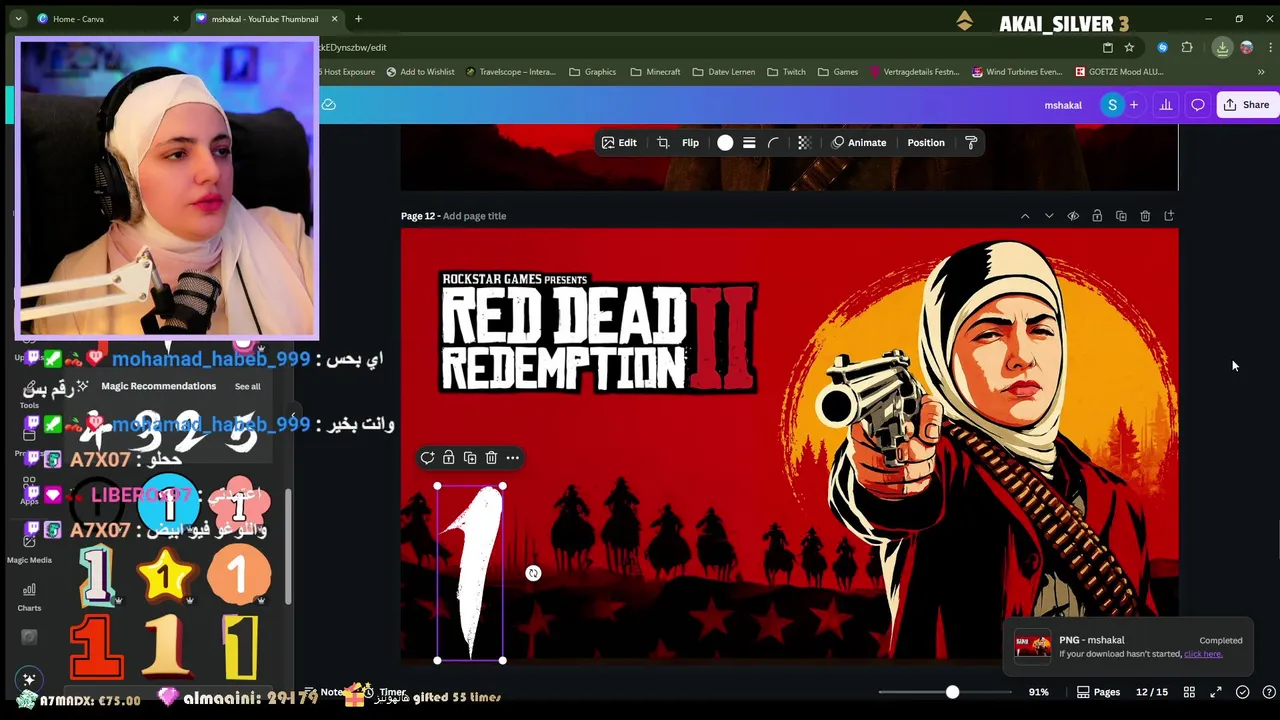Click the Flip button
The height and width of the screenshot is (720, 1280).
[690, 143]
